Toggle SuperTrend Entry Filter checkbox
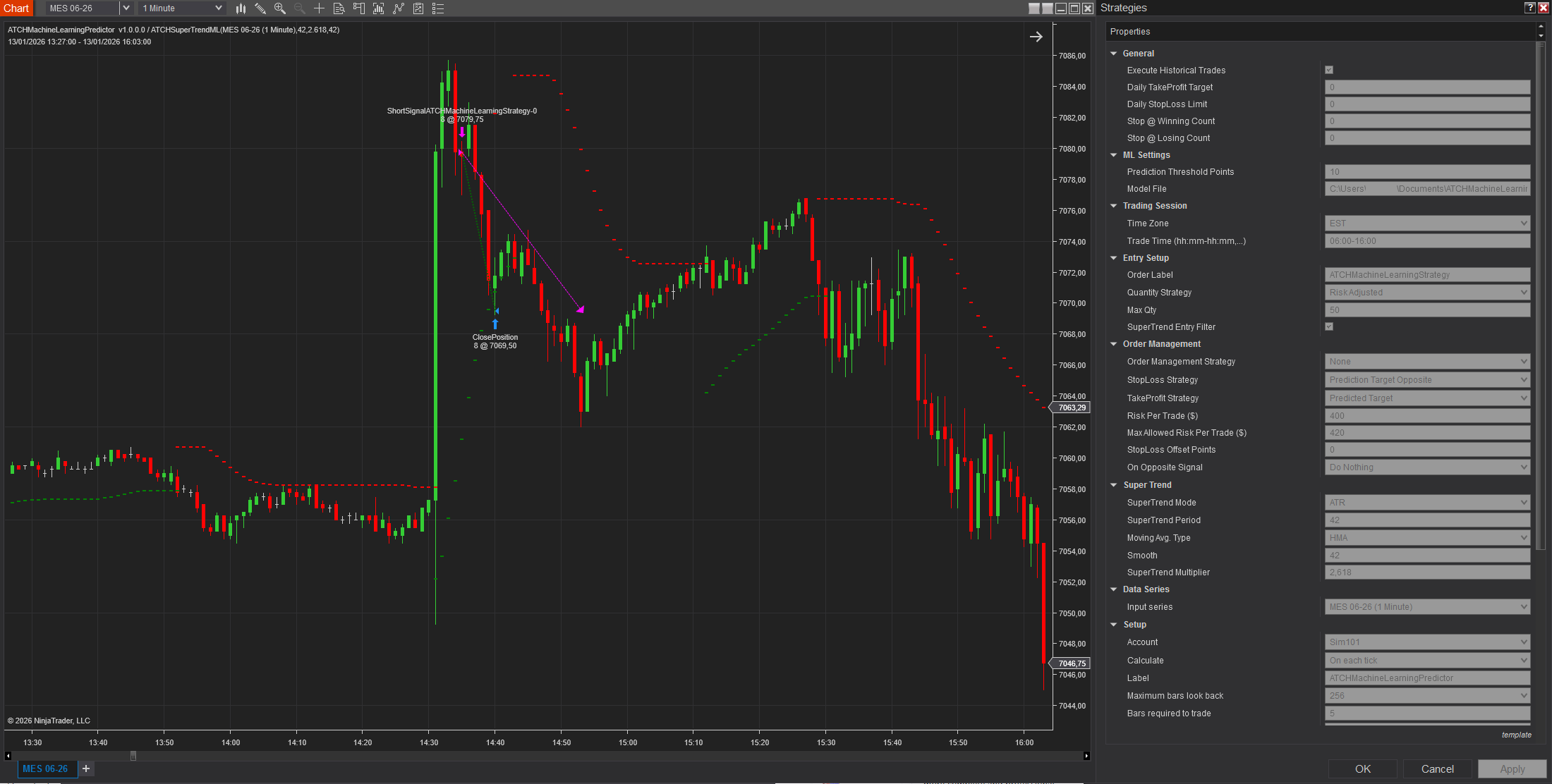 [x=1329, y=326]
